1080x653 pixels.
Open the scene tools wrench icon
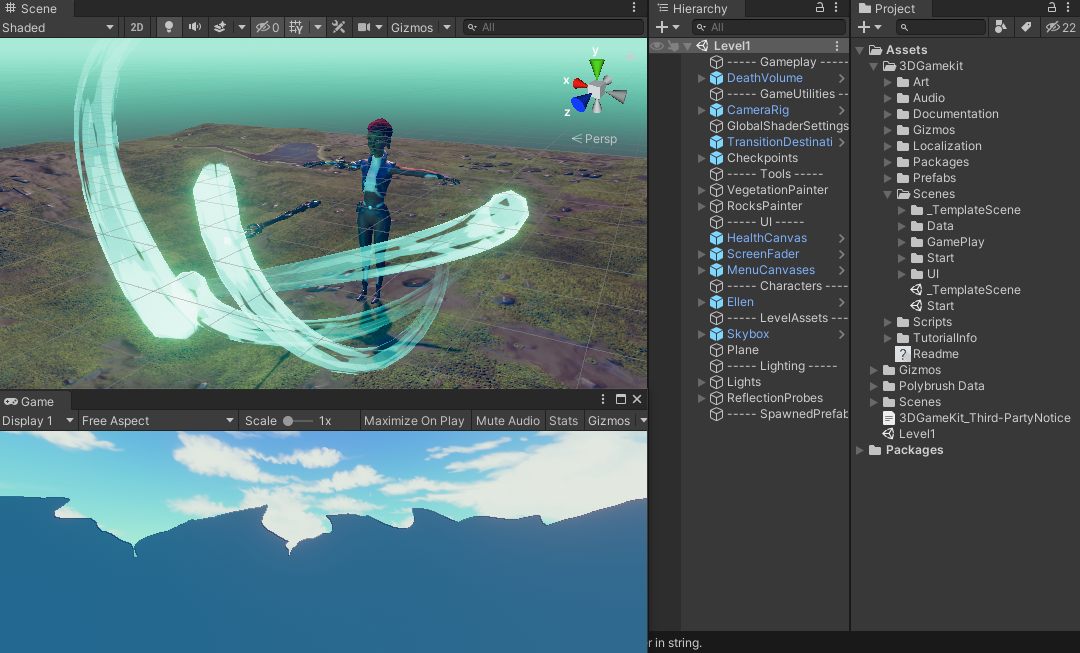pos(338,27)
